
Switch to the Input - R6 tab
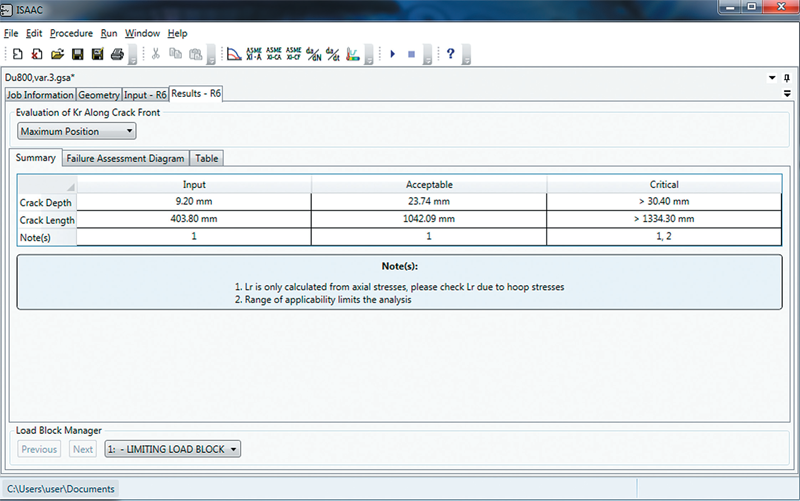point(145,95)
